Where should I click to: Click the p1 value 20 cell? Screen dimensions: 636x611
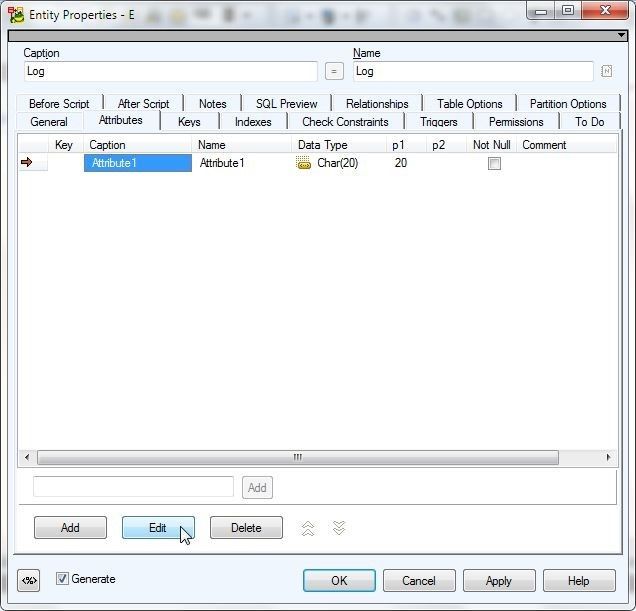(406, 163)
